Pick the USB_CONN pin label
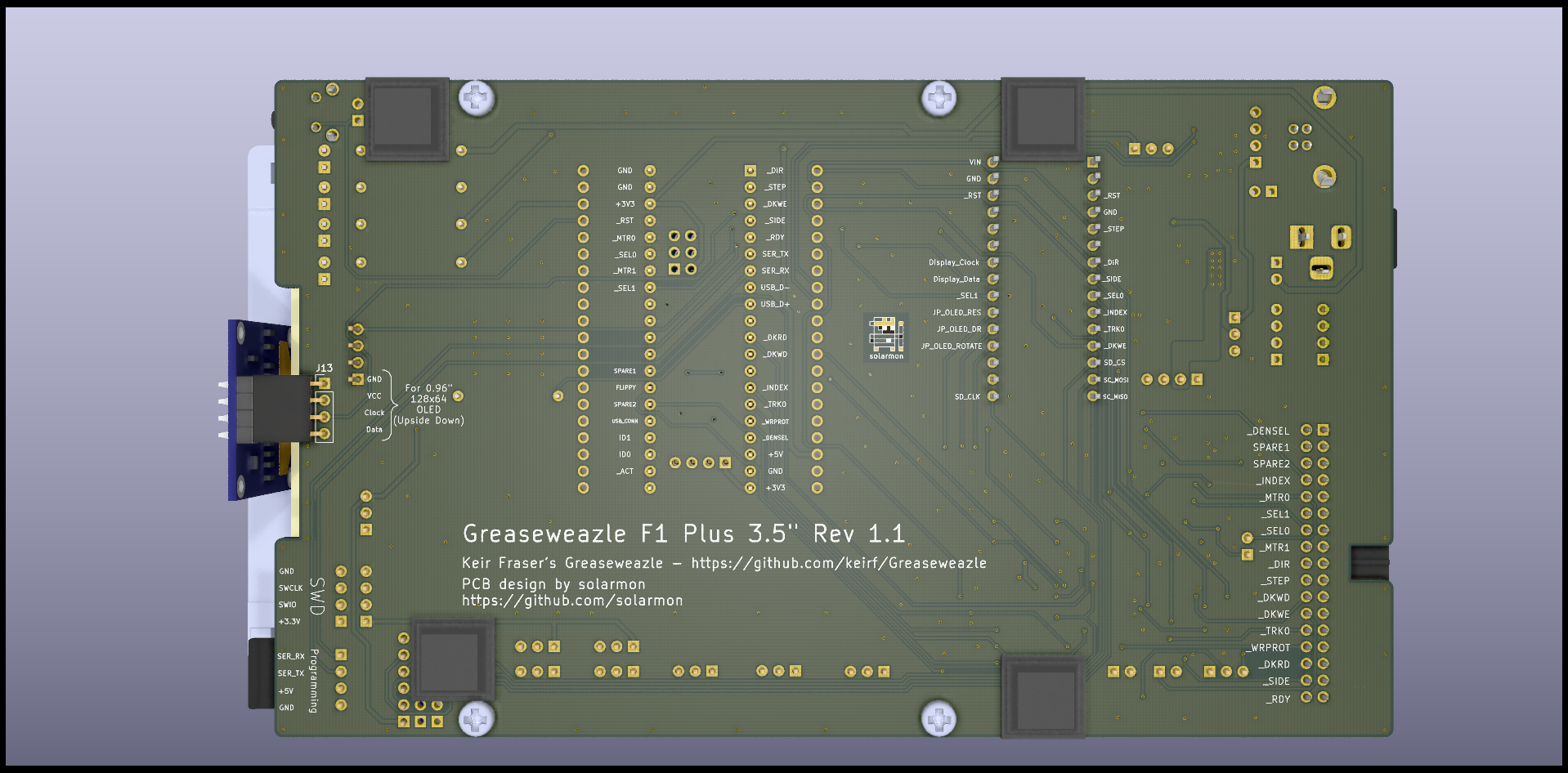The width and height of the screenshot is (1568, 773). click(x=625, y=422)
